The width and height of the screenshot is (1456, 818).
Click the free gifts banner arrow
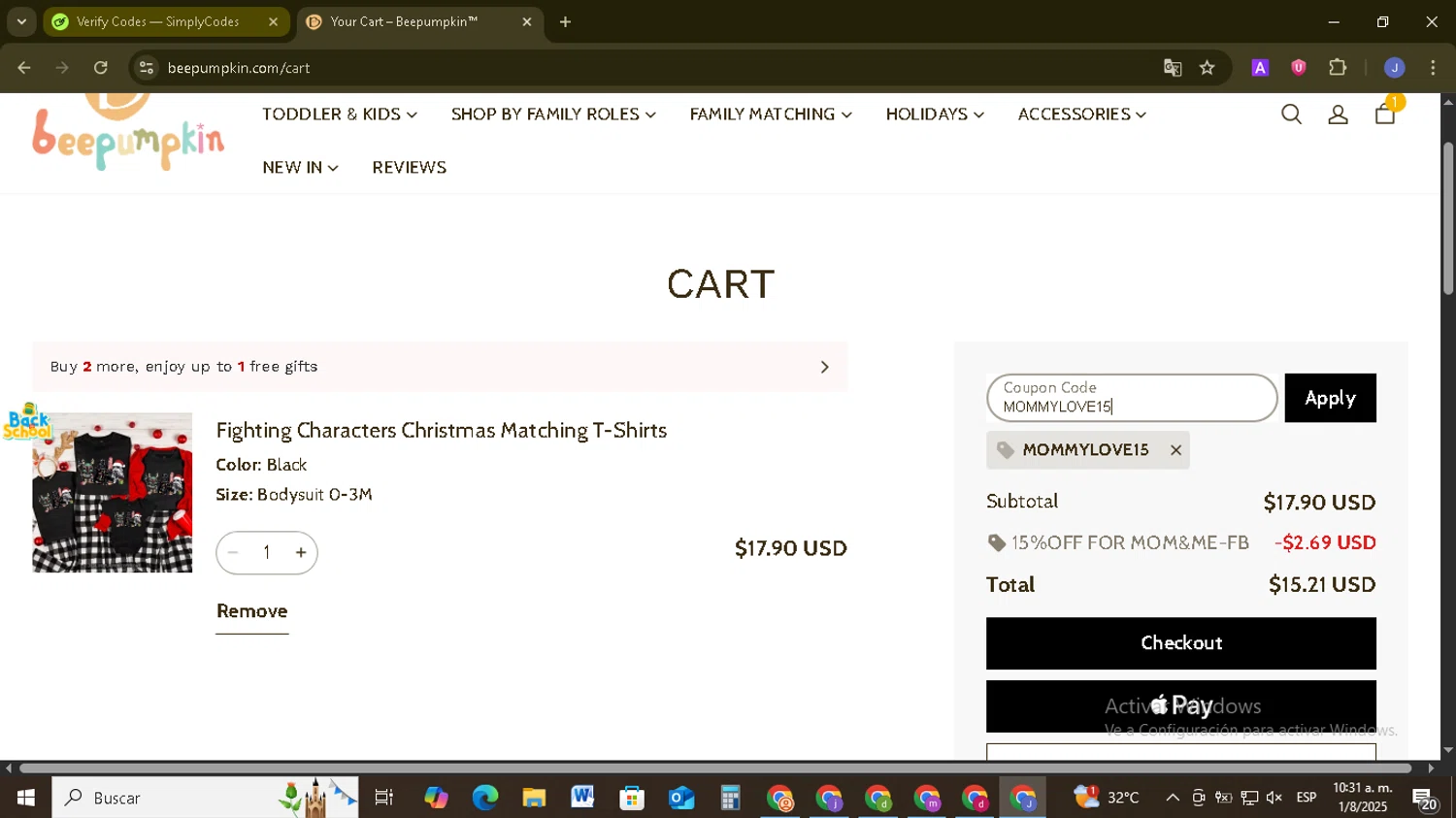click(824, 367)
